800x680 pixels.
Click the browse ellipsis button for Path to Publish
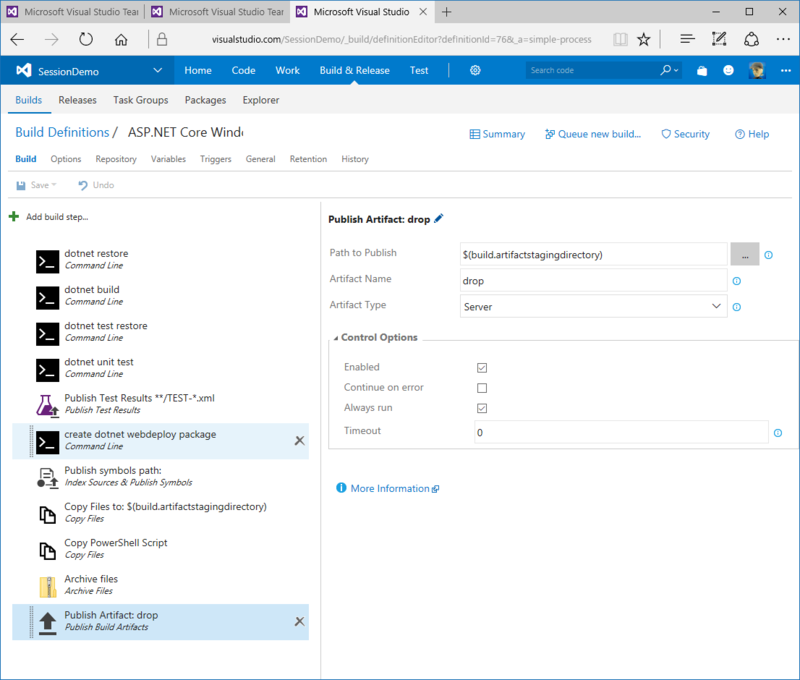pyautogui.click(x=744, y=254)
